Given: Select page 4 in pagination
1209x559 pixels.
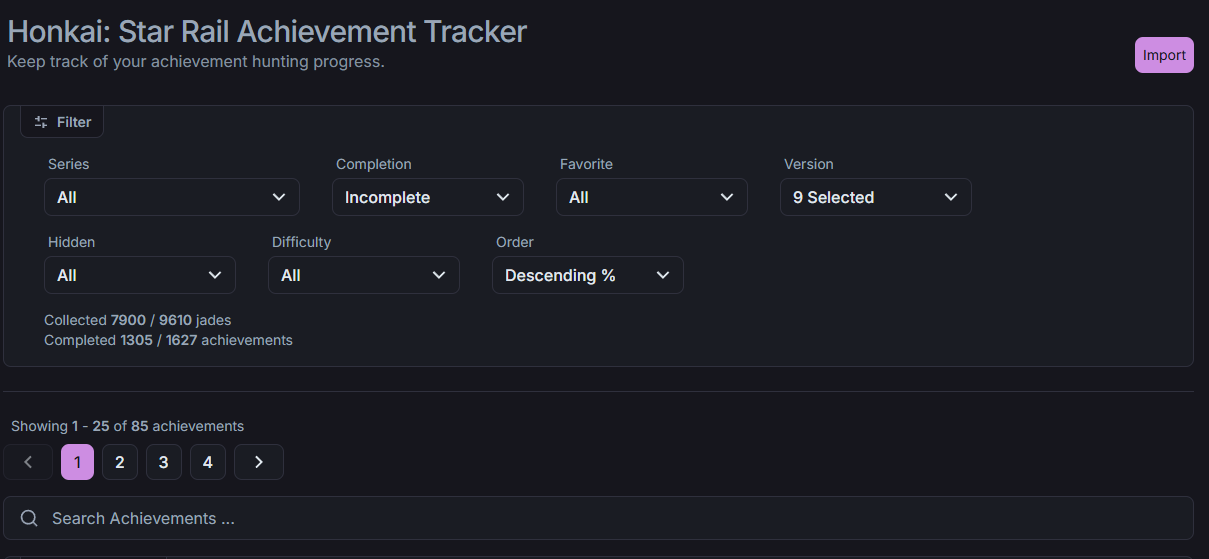Looking at the screenshot, I should pyautogui.click(x=208, y=462).
